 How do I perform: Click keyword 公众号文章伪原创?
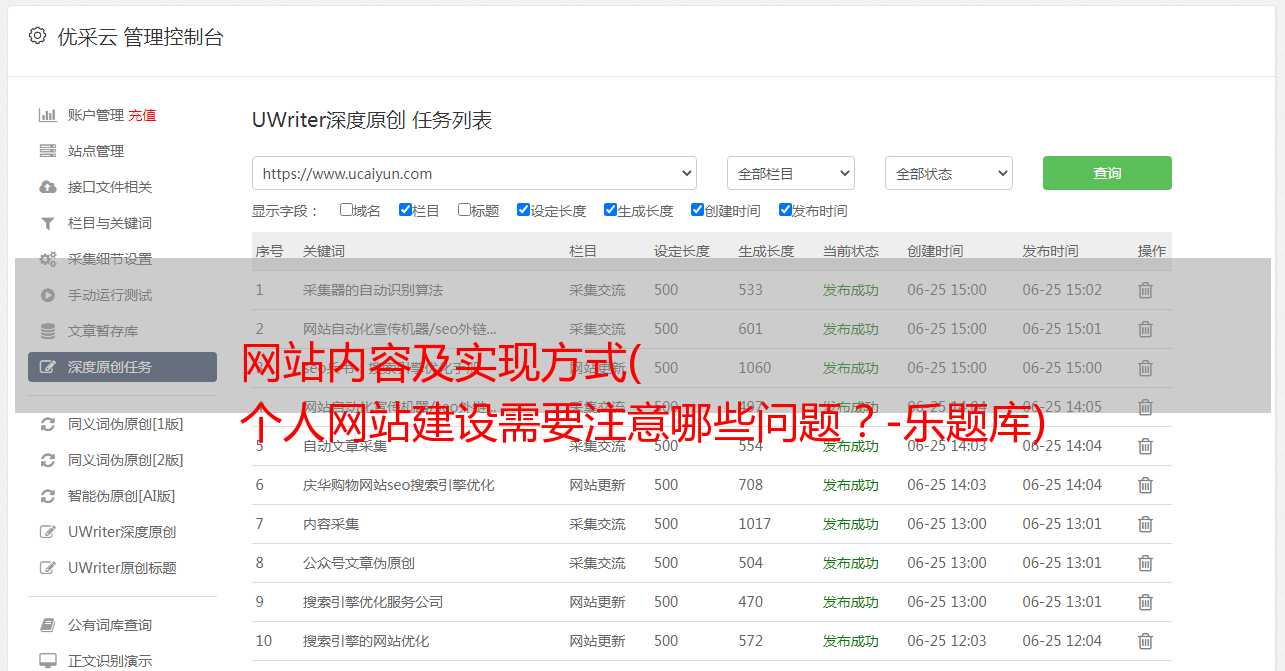(x=359, y=563)
